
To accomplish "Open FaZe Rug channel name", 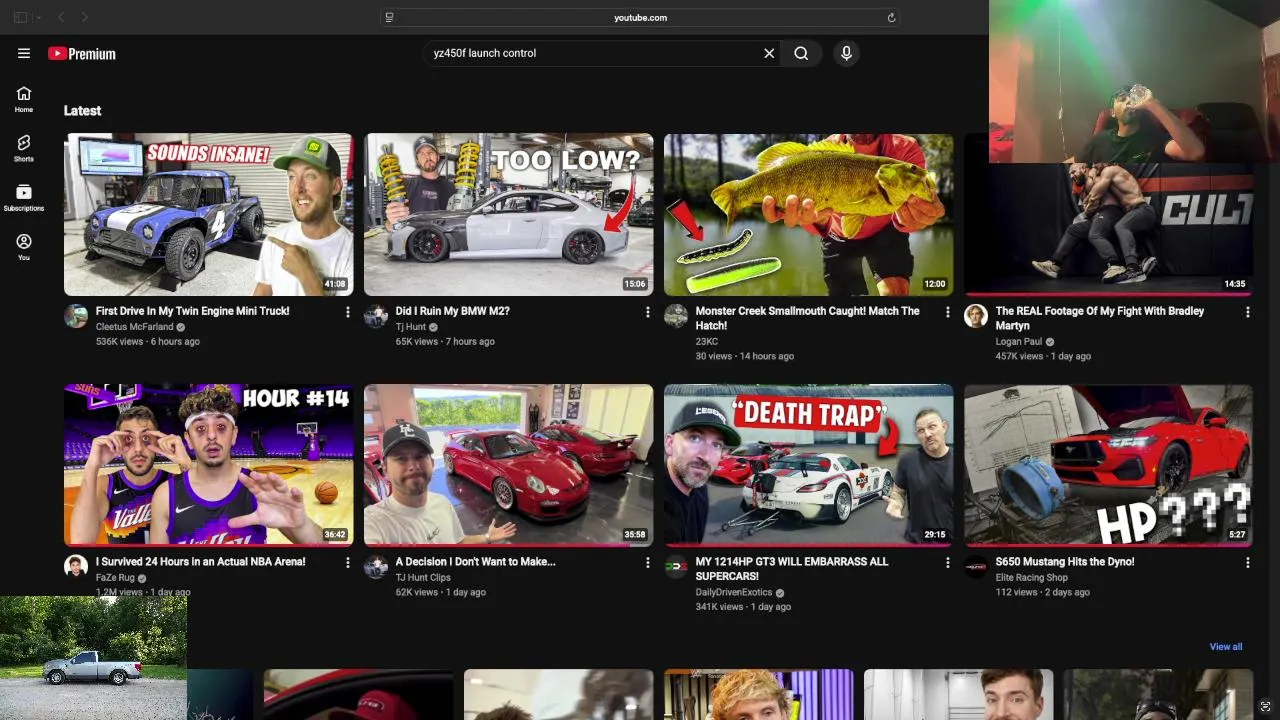I will pyautogui.click(x=115, y=577).
